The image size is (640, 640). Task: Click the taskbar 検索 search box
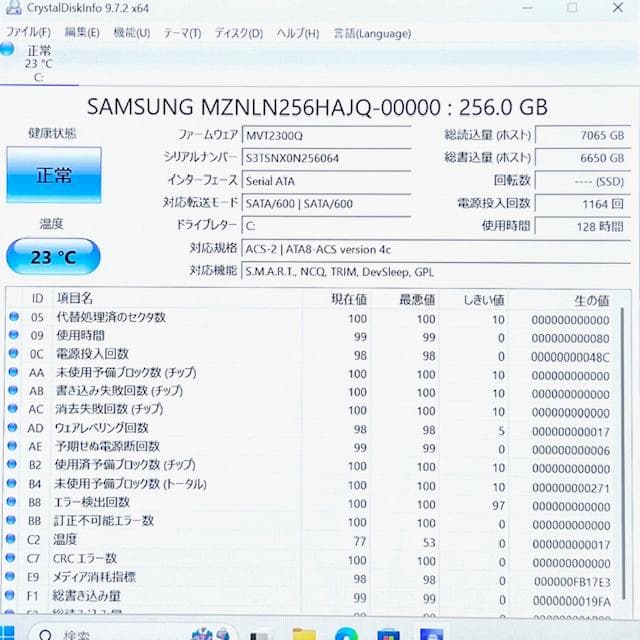pyautogui.click(x=131, y=632)
